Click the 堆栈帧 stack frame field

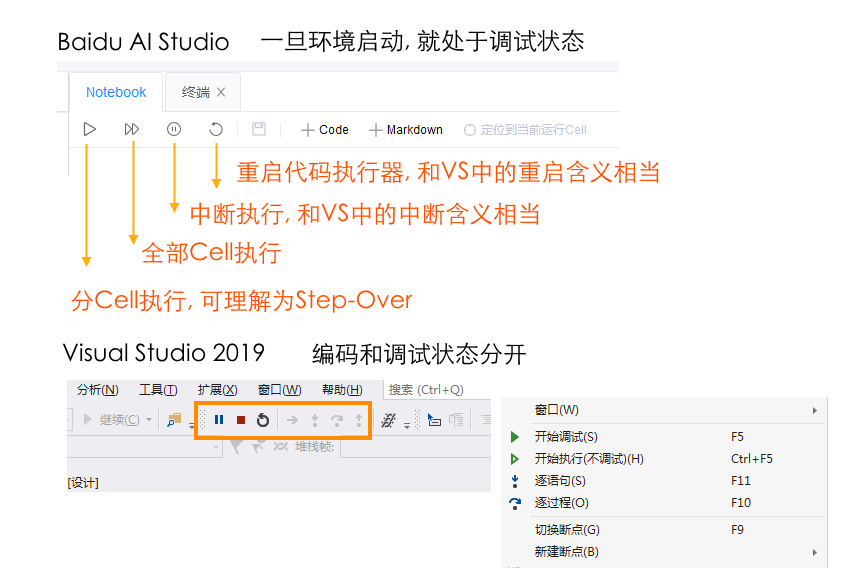416,447
